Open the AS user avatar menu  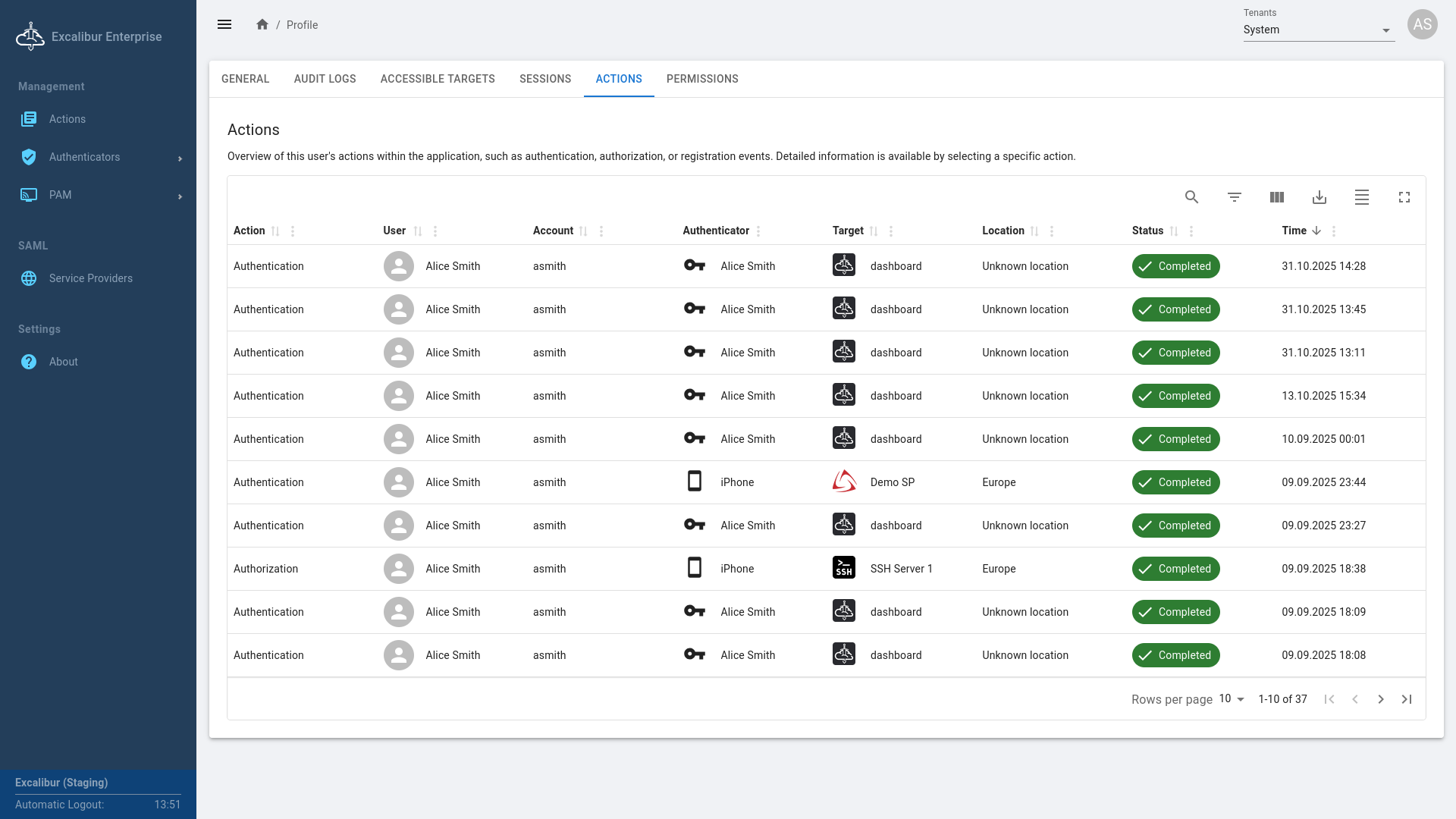click(1422, 24)
